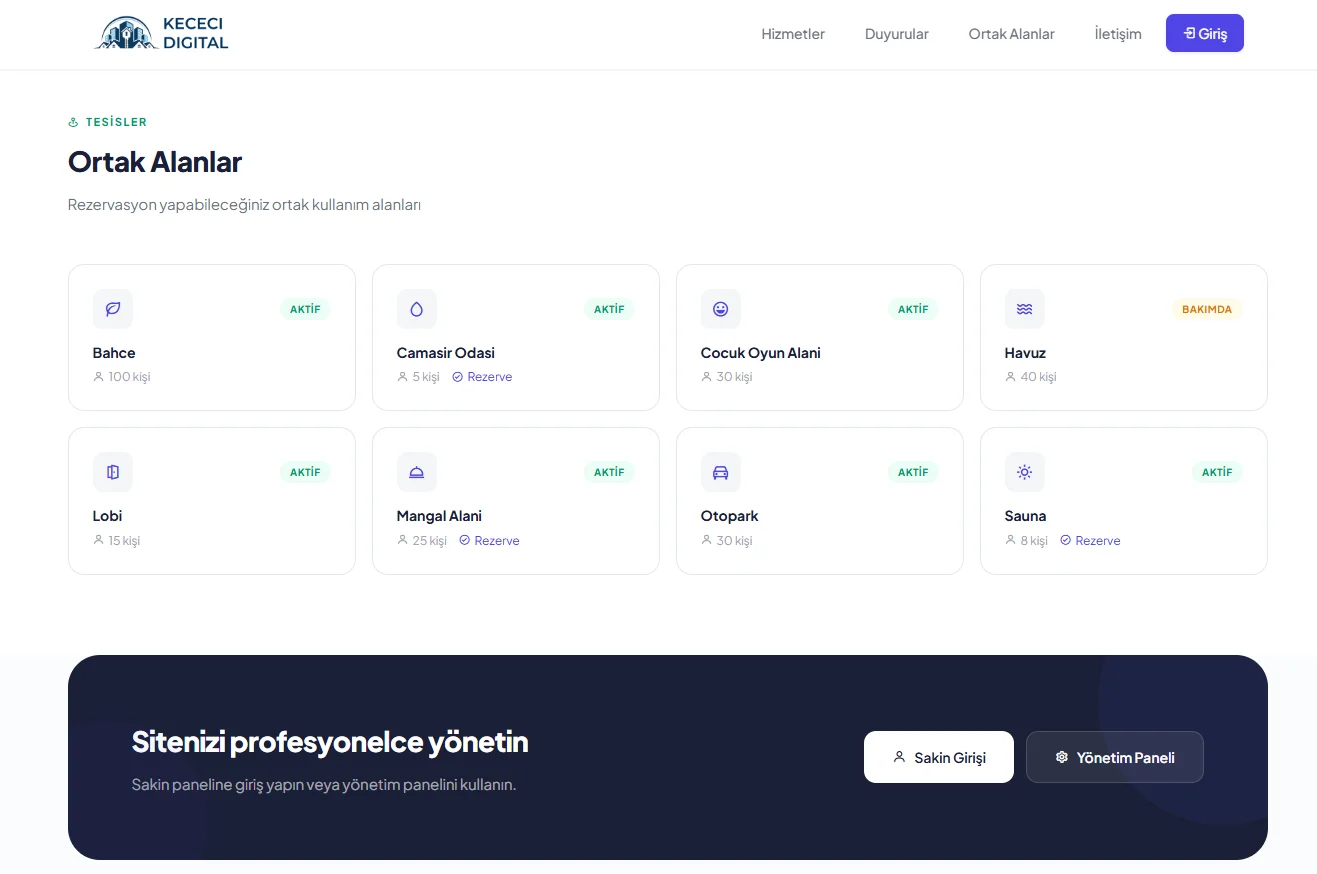Click the AKTİF badge on Mangal Alani card
This screenshot has height=874, width=1317.
point(609,472)
